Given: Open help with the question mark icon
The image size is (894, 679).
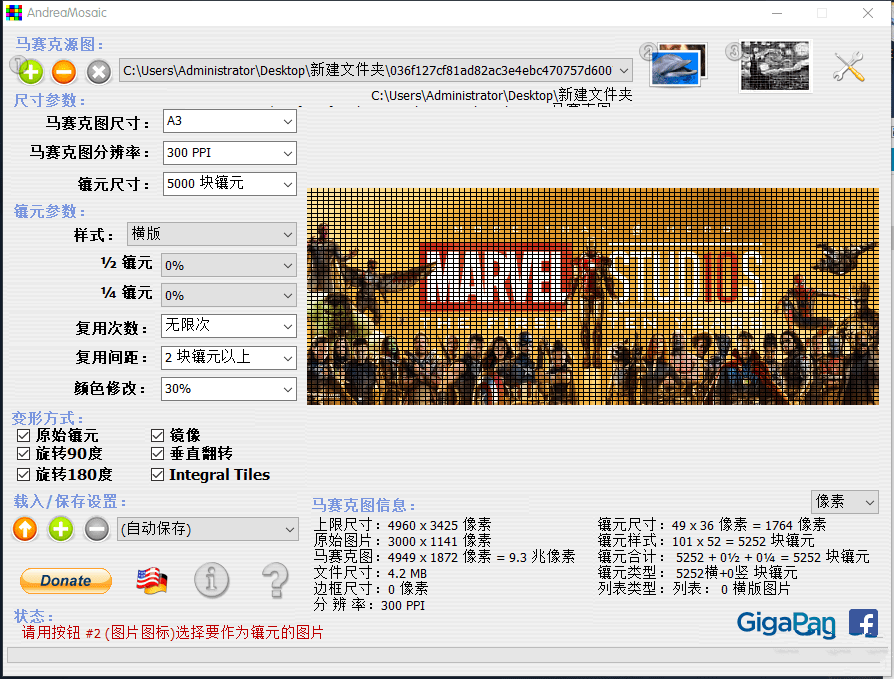Looking at the screenshot, I should click(274, 580).
